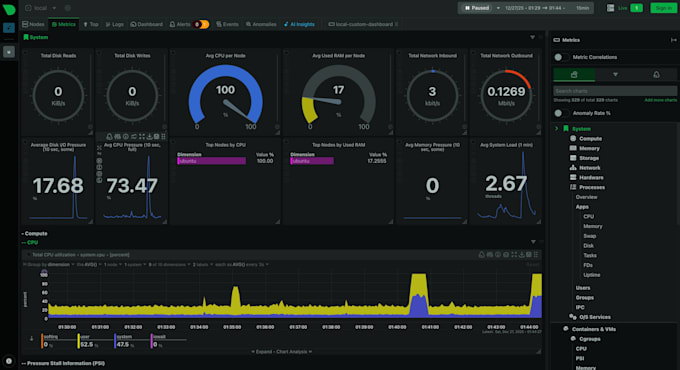Click the Sign in button
This screenshot has width=680, height=370.
[663, 8]
